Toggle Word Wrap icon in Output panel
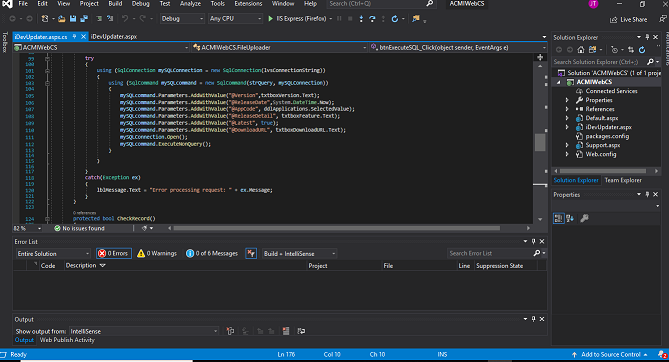The height and width of the screenshot is (362, 669). [x=301, y=331]
